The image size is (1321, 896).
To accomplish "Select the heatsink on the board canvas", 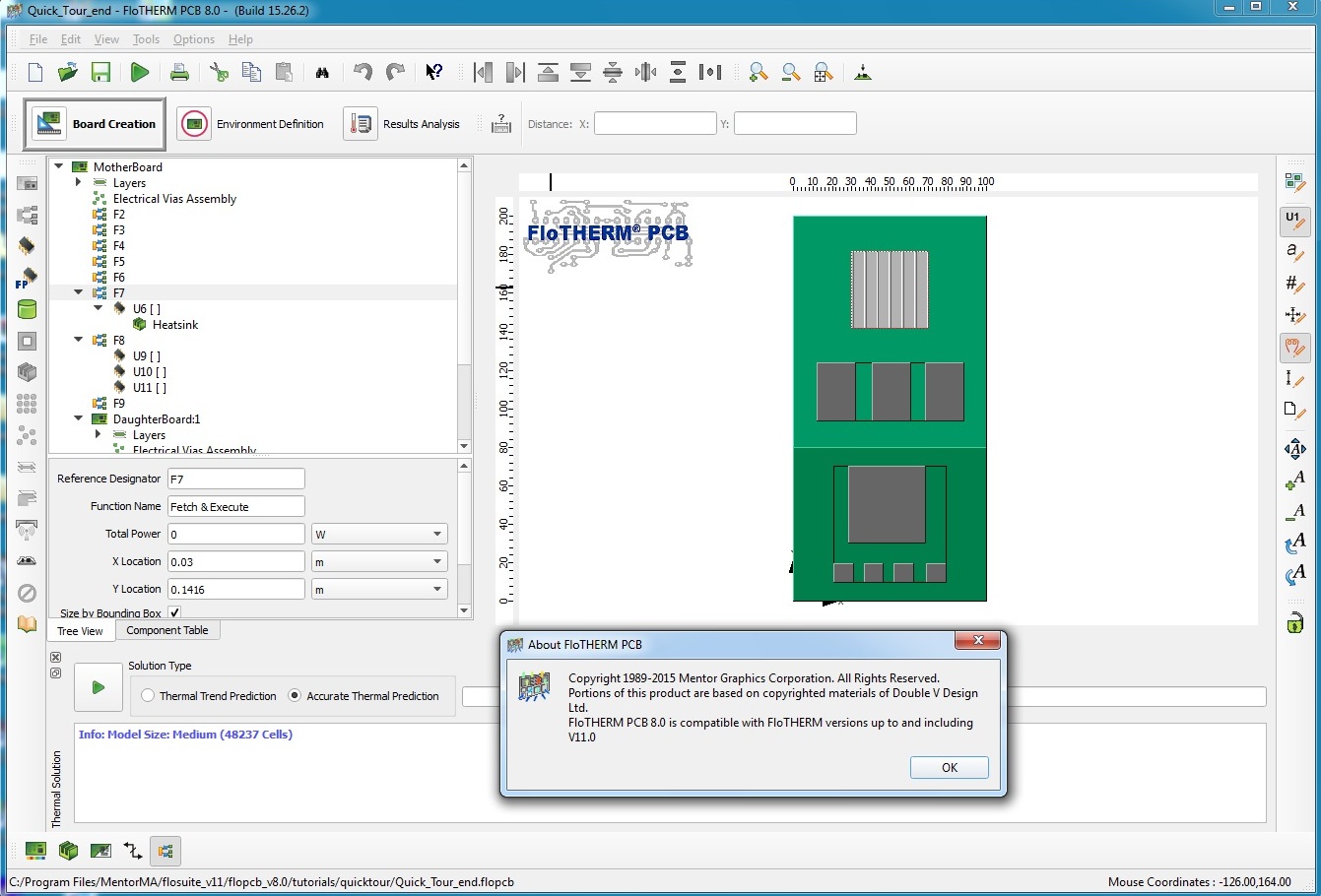I will point(890,289).
